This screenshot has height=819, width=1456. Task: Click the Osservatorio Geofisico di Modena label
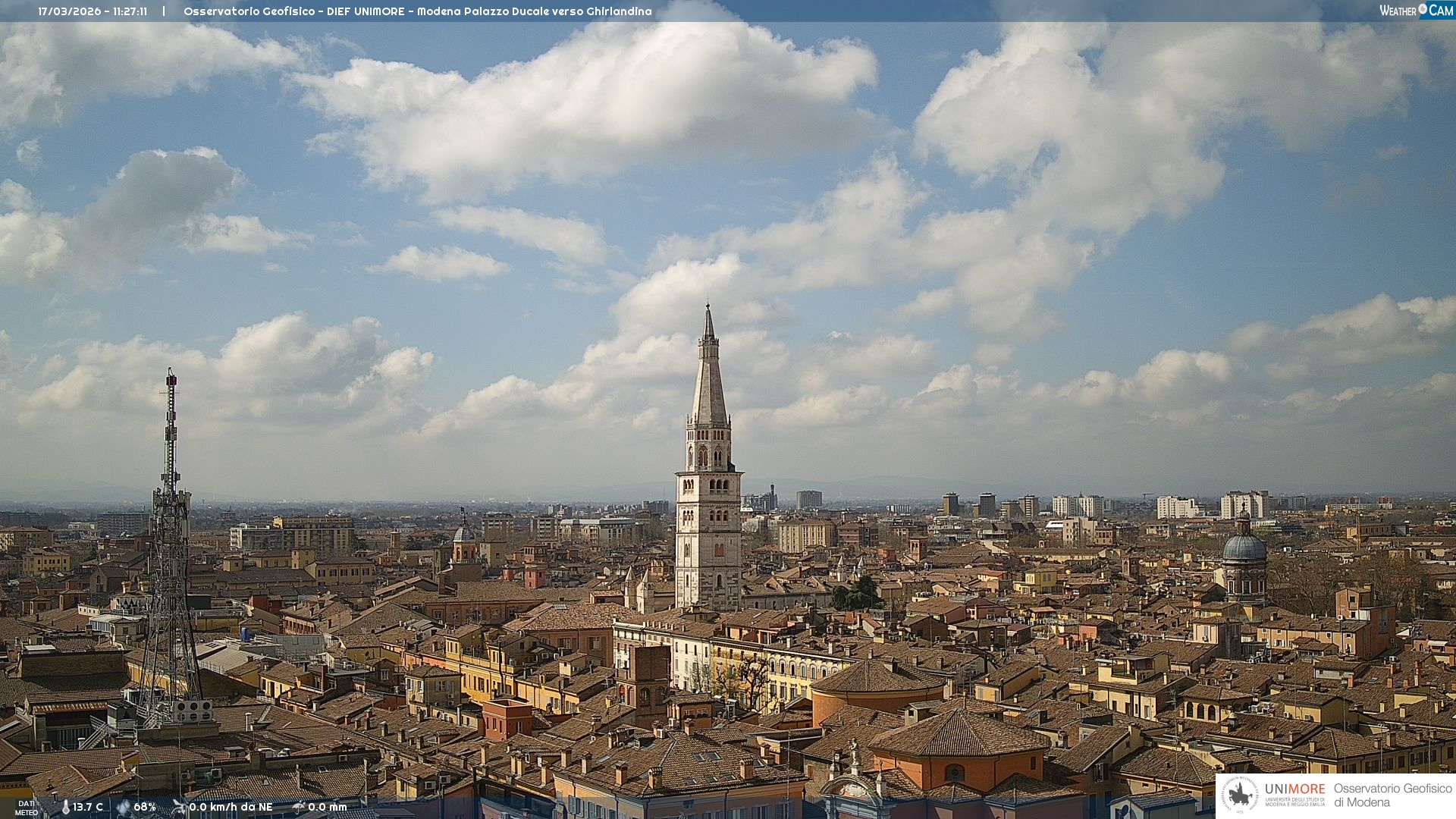point(1392,795)
